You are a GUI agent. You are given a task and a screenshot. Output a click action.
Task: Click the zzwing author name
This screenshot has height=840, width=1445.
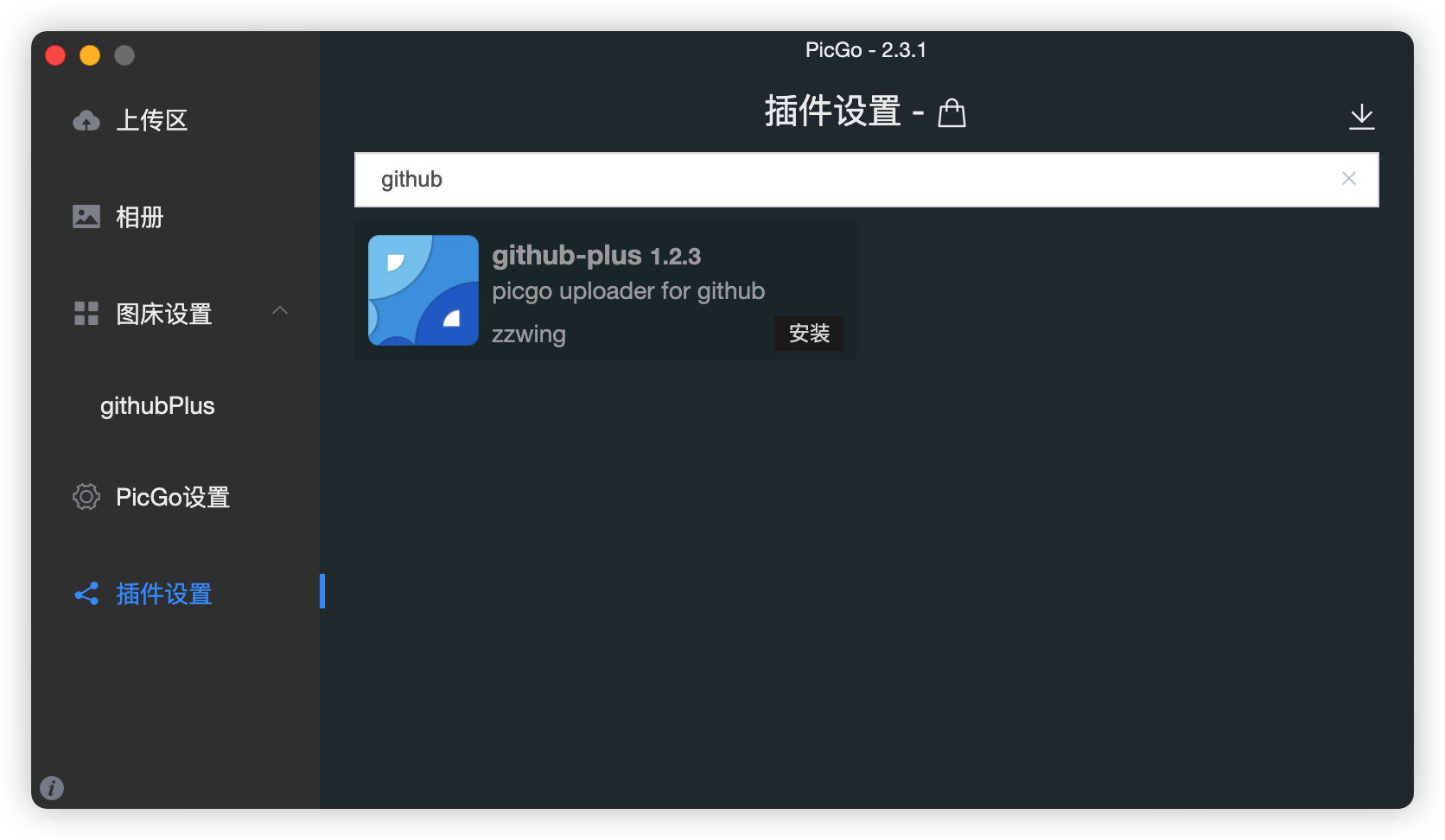(x=529, y=334)
